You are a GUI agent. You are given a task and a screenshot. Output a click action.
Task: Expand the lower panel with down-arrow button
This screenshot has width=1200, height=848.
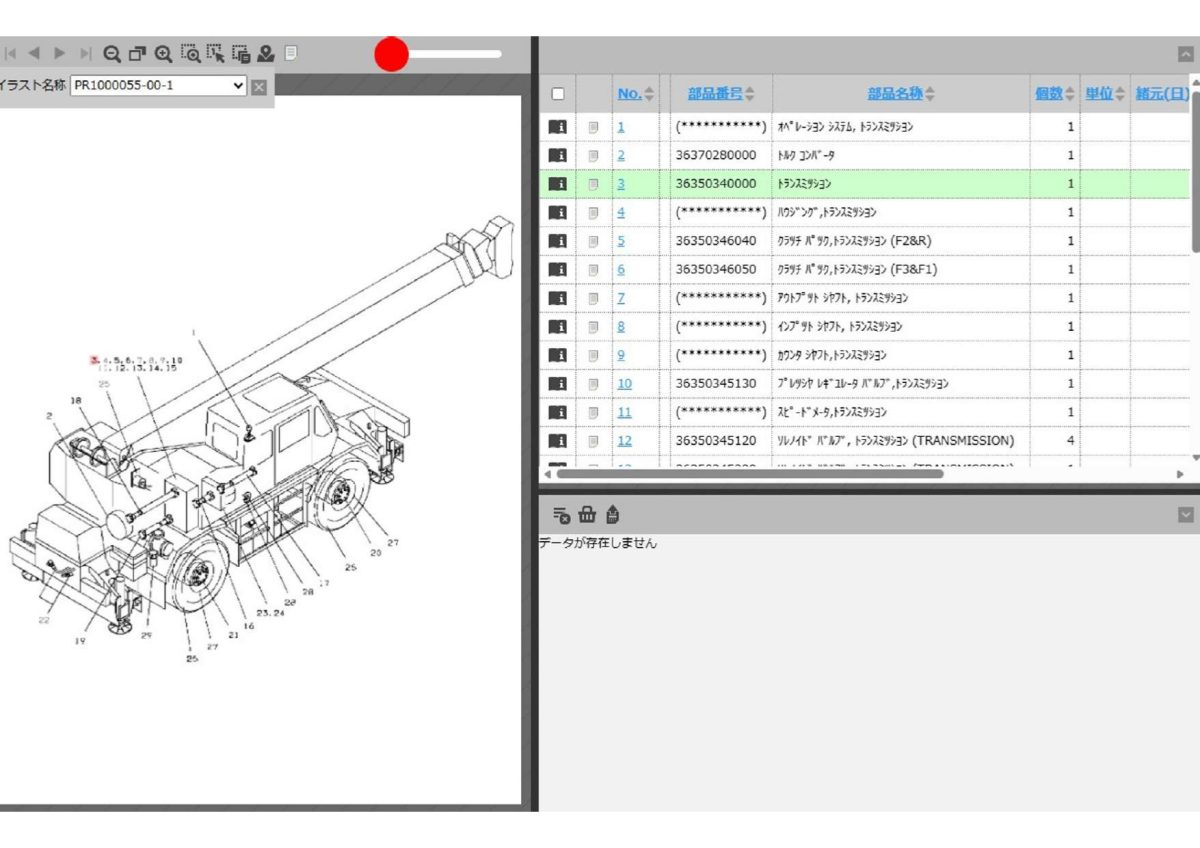[1185, 515]
